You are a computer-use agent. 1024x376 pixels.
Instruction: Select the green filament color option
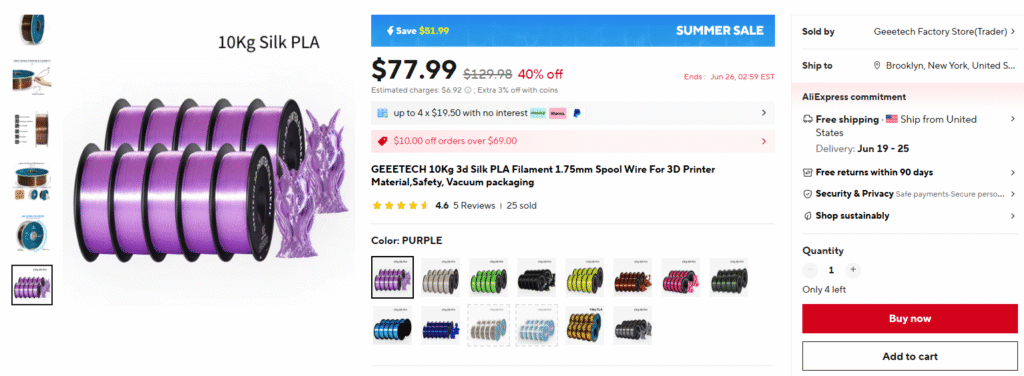(x=488, y=278)
